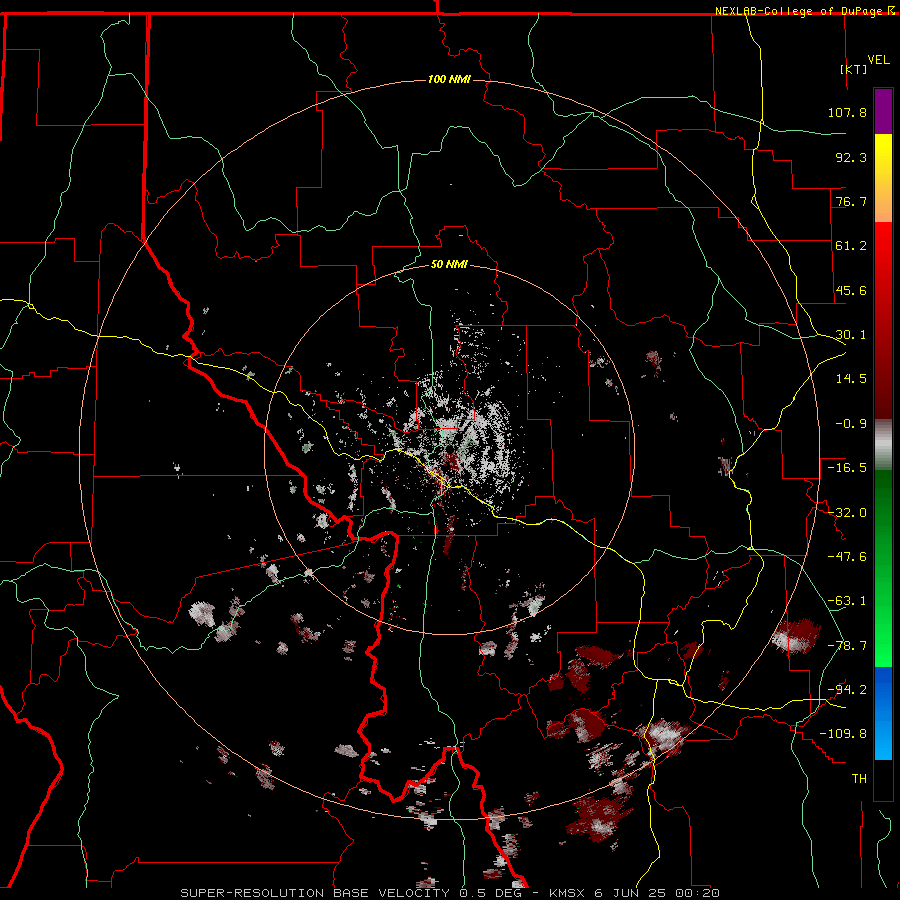Click the green segment of the velocity color bar
The image size is (900, 900).
tap(883, 568)
